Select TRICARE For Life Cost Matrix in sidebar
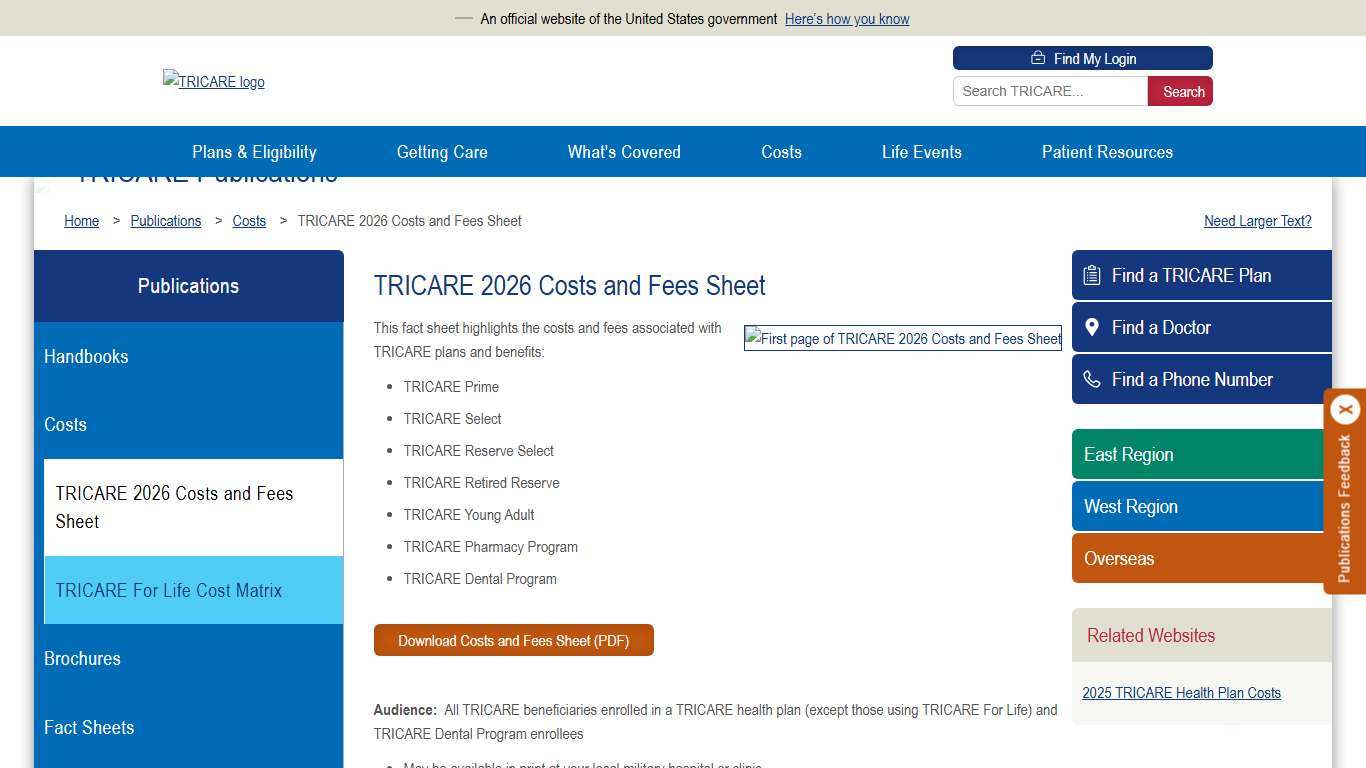The image size is (1366, 768). 169,590
